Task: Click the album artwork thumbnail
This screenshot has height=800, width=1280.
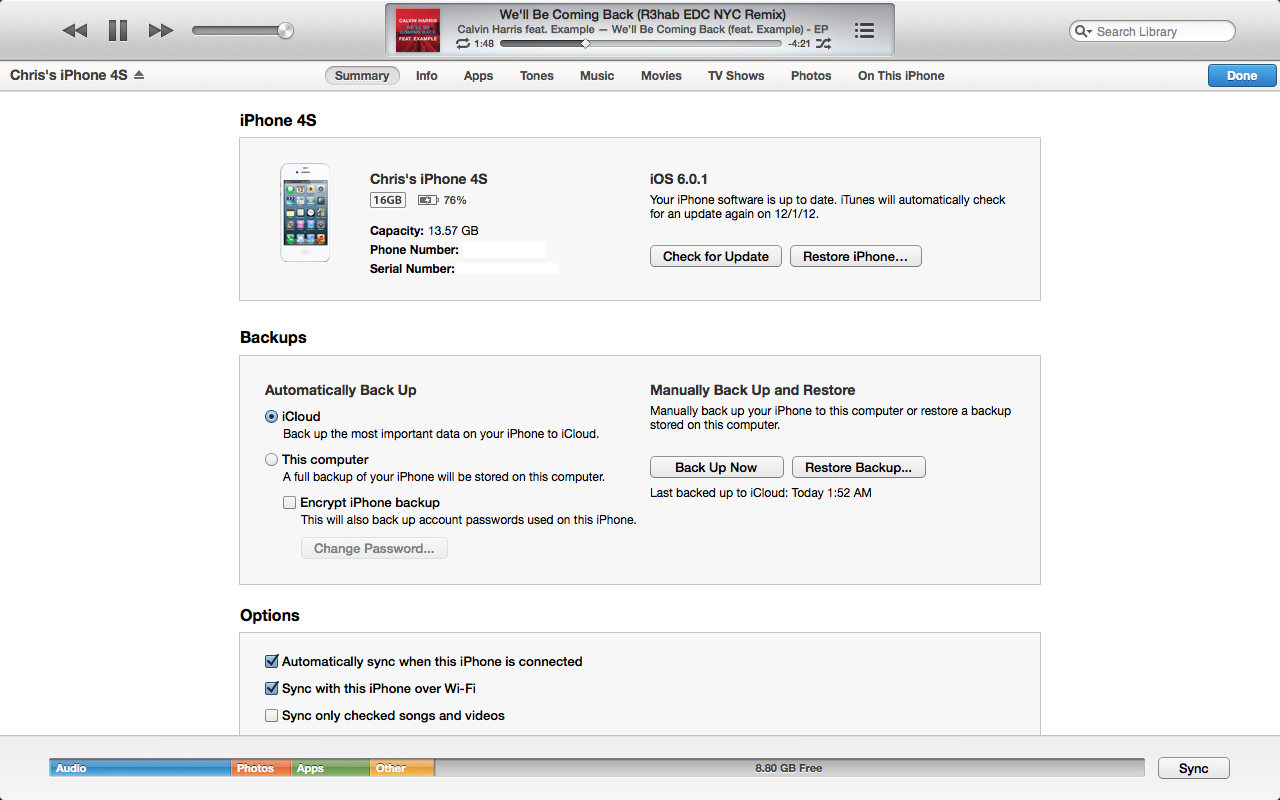Action: tap(418, 30)
